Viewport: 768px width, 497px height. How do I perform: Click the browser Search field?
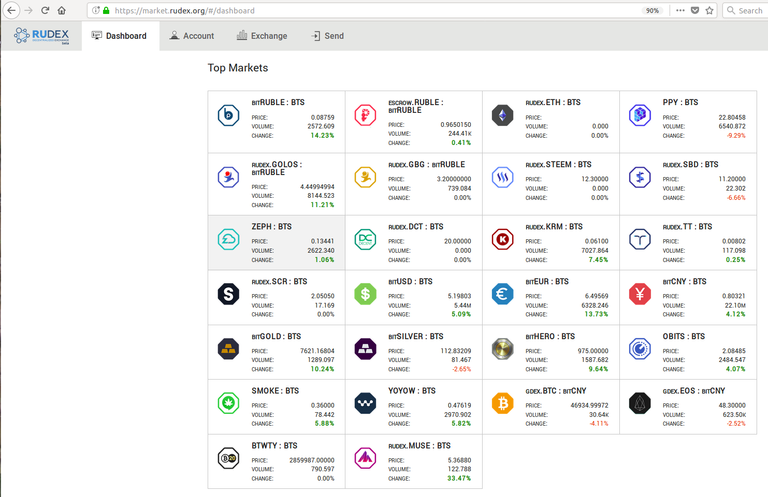[x=745, y=10]
